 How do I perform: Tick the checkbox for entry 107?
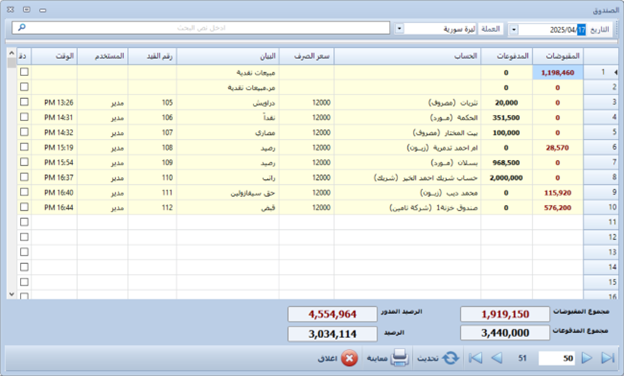click(x=24, y=132)
